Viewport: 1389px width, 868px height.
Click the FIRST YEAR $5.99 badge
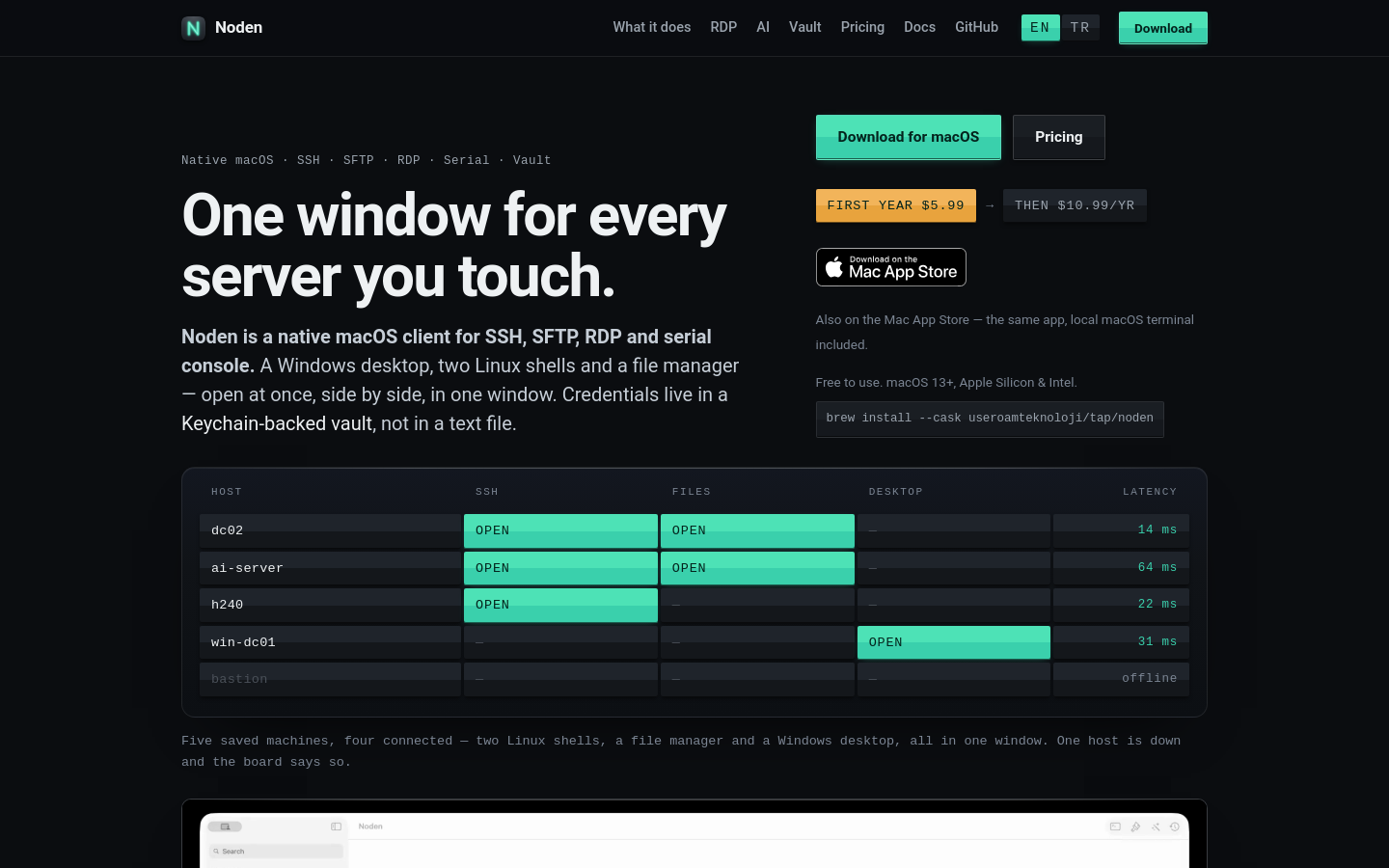(x=896, y=205)
